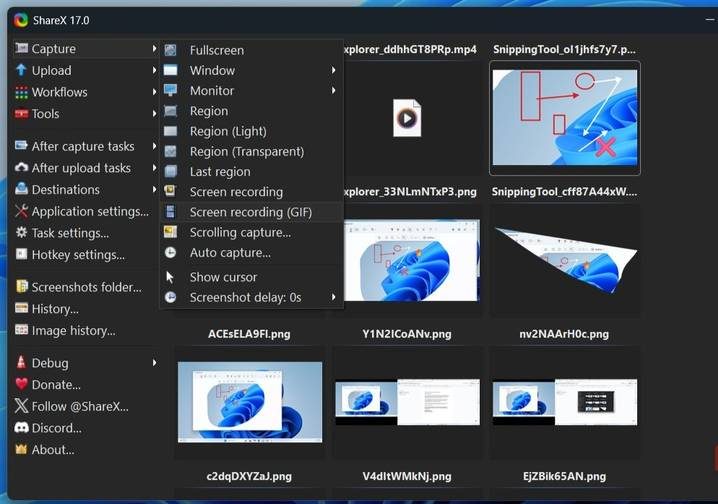
Task: Click the Screen recording film icon
Action: click(170, 191)
